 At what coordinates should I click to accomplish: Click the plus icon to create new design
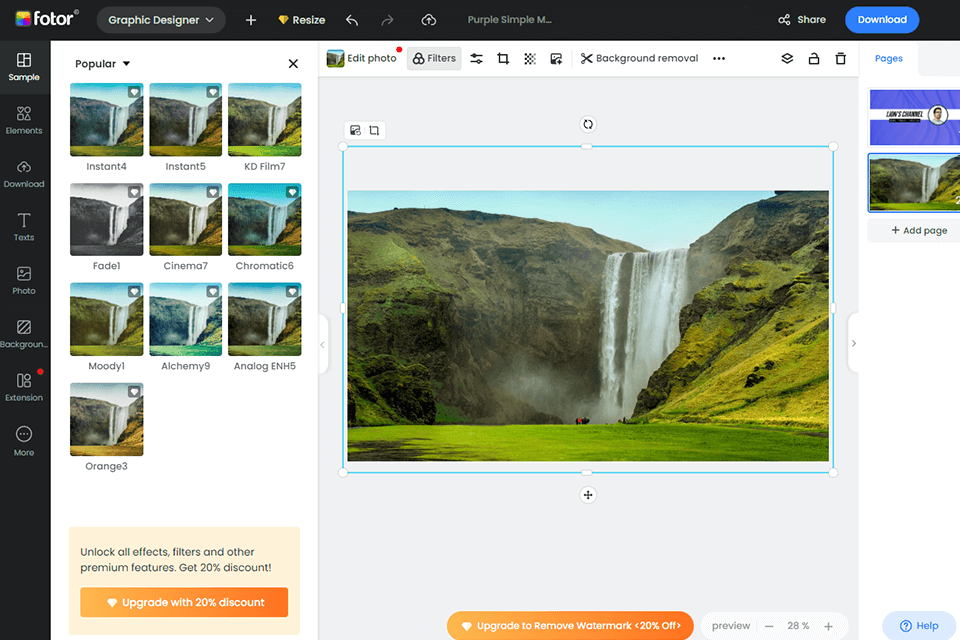pos(250,20)
